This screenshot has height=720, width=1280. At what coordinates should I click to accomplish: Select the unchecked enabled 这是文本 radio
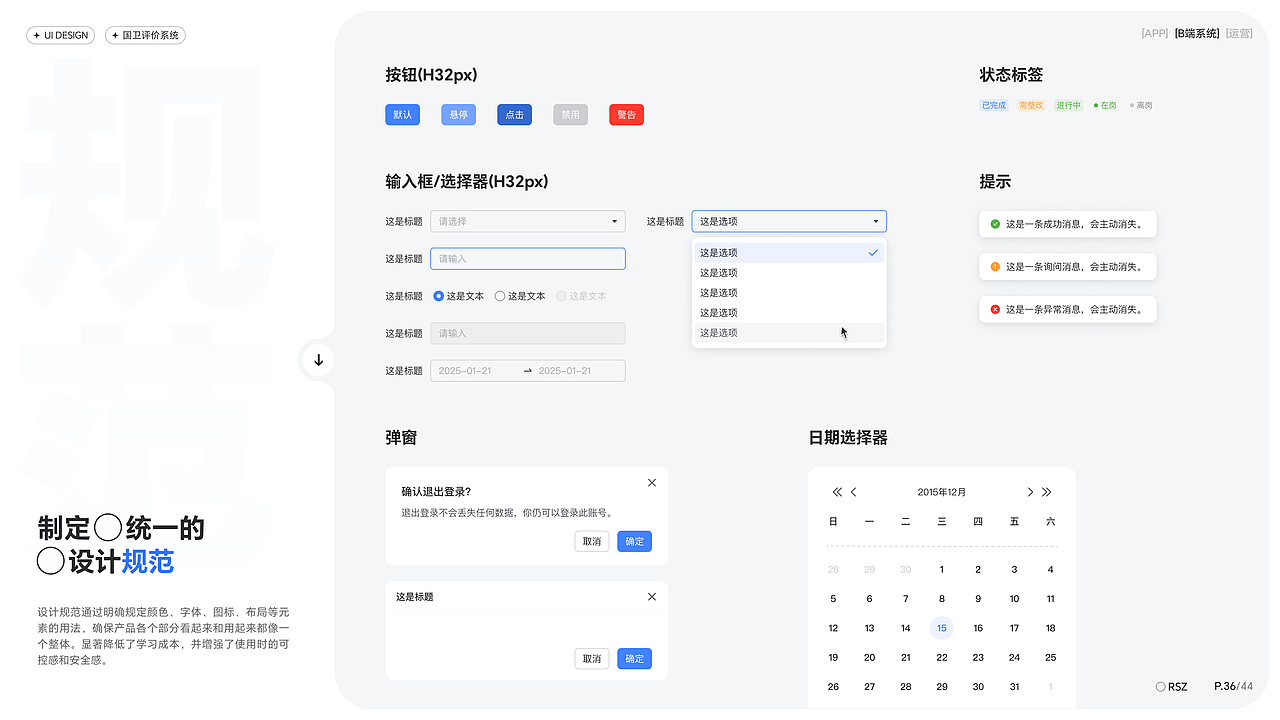point(500,296)
